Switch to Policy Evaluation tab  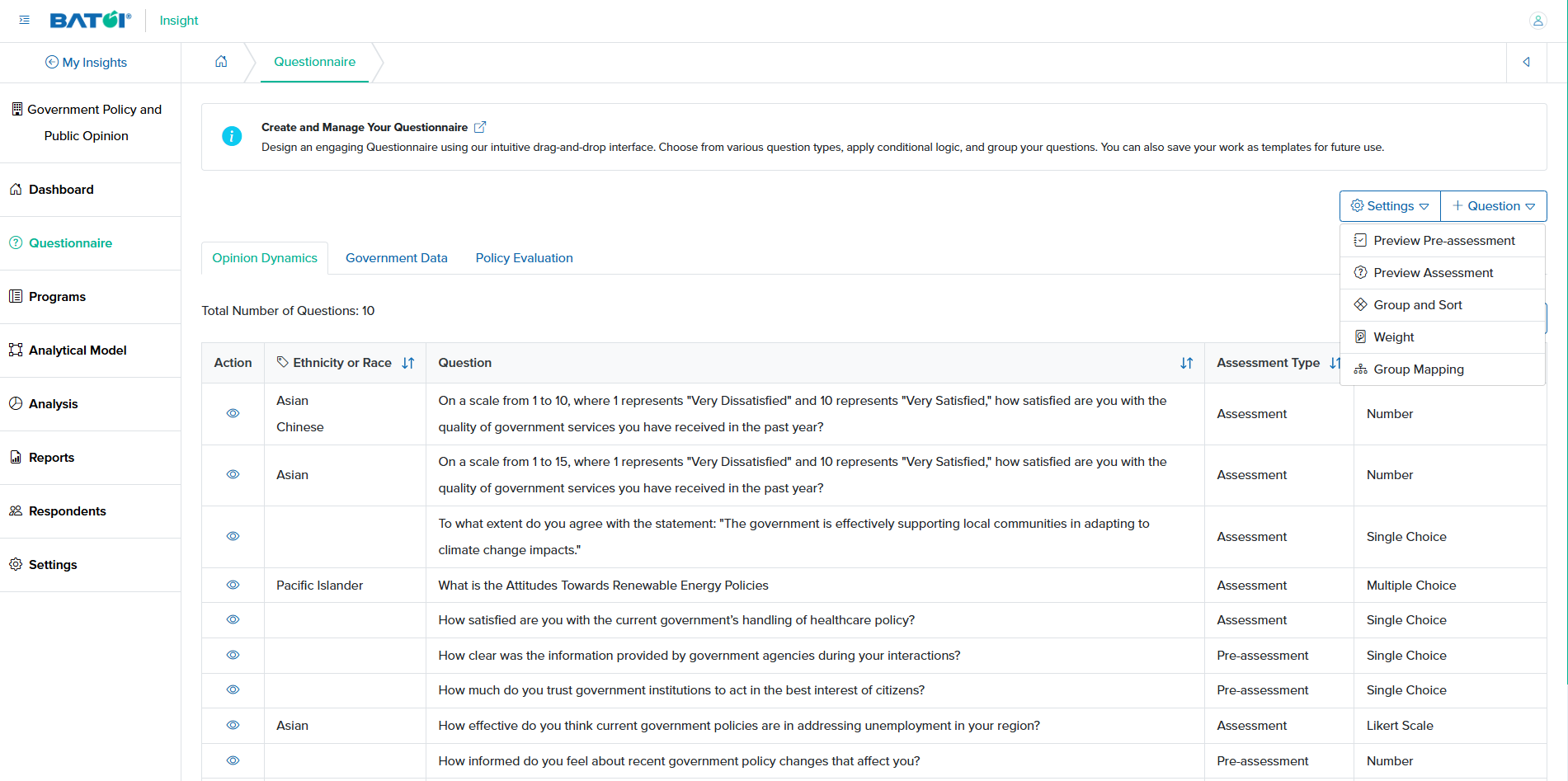click(524, 258)
